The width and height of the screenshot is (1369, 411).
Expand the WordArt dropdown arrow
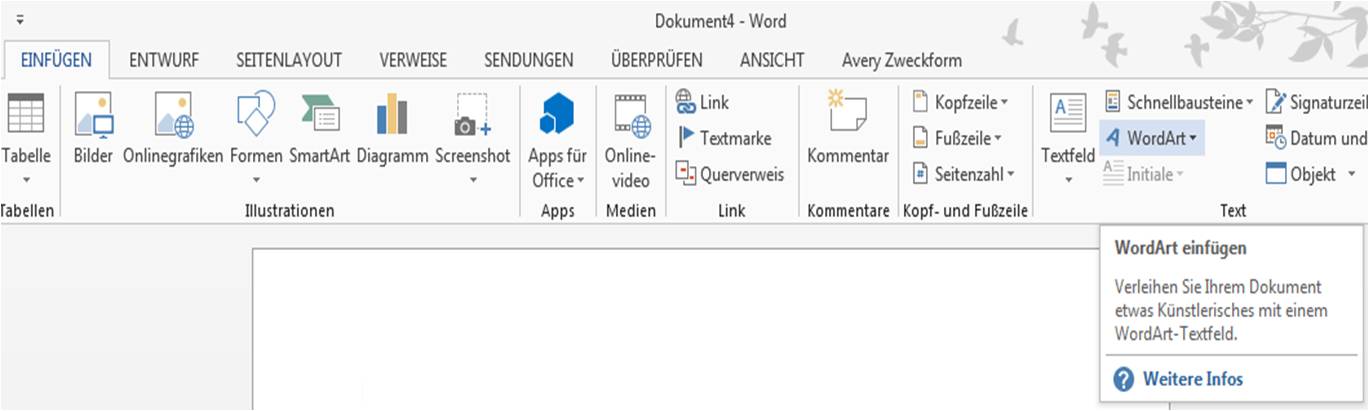(x=1194, y=138)
